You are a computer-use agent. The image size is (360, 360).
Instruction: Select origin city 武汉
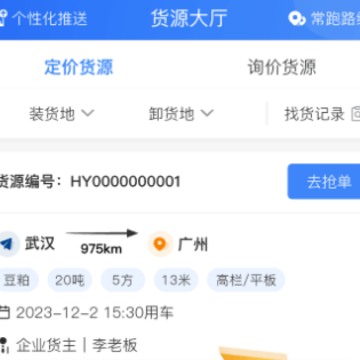click(40, 243)
